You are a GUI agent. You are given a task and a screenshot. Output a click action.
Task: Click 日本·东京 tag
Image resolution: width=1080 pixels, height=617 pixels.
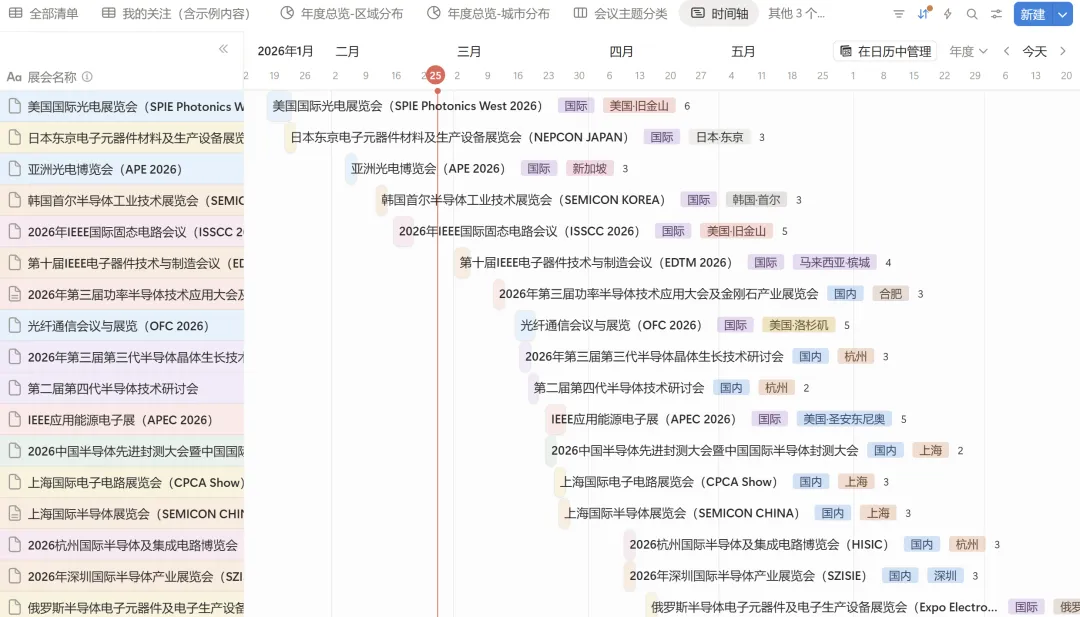pos(719,137)
